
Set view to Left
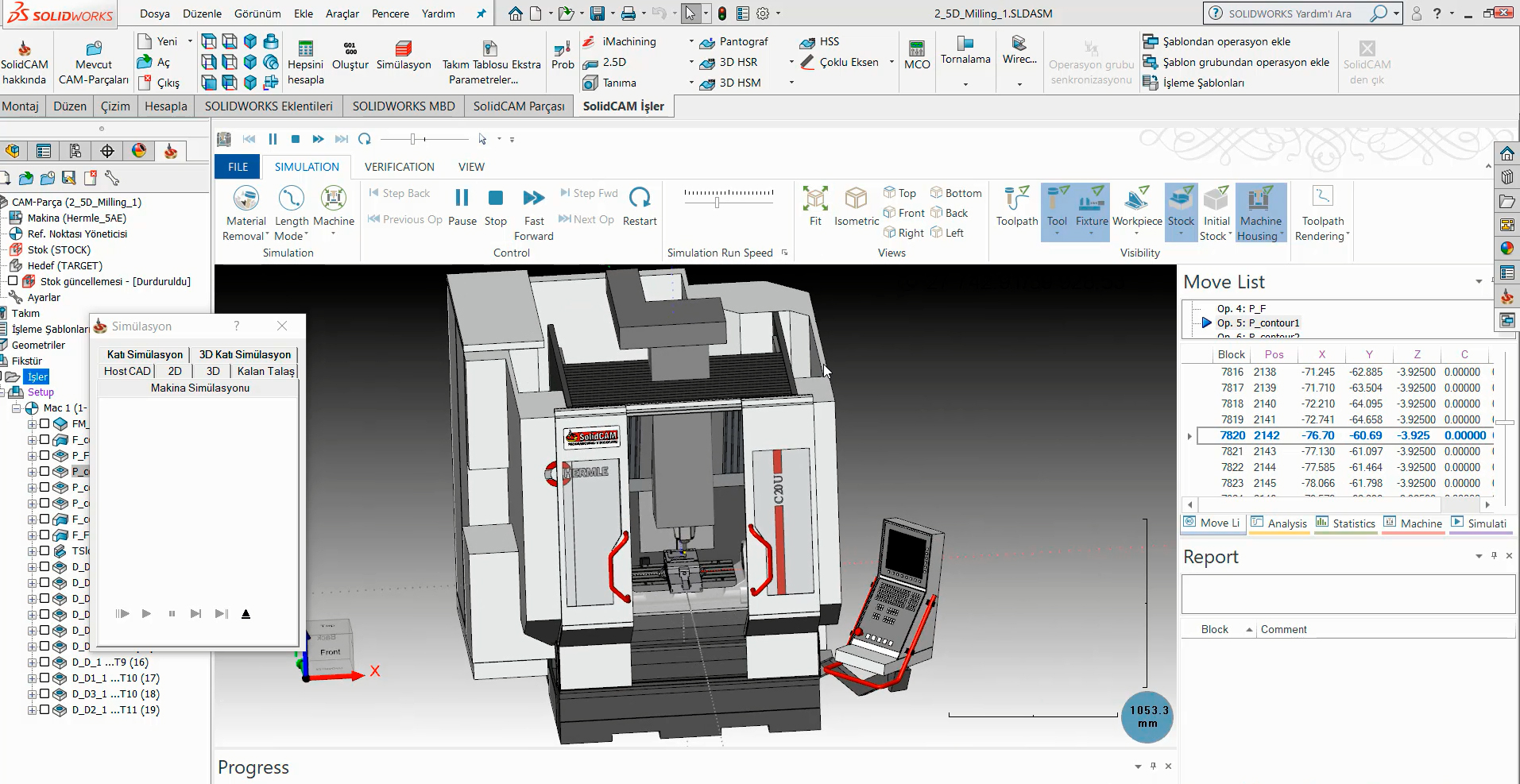point(947,233)
